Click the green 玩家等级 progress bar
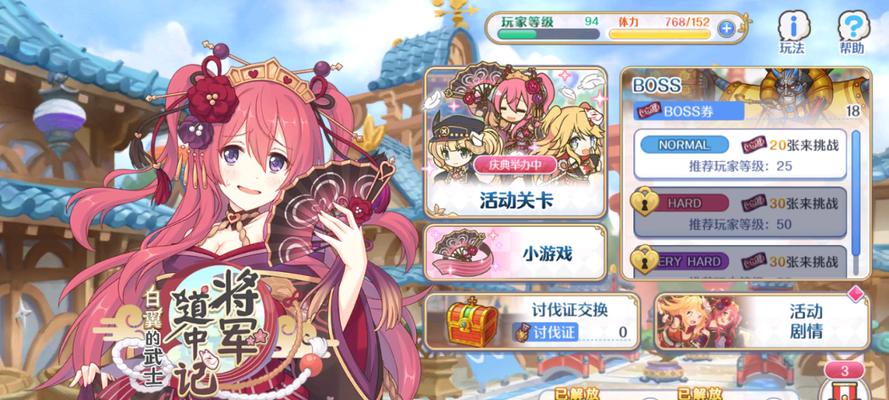 pos(548,34)
